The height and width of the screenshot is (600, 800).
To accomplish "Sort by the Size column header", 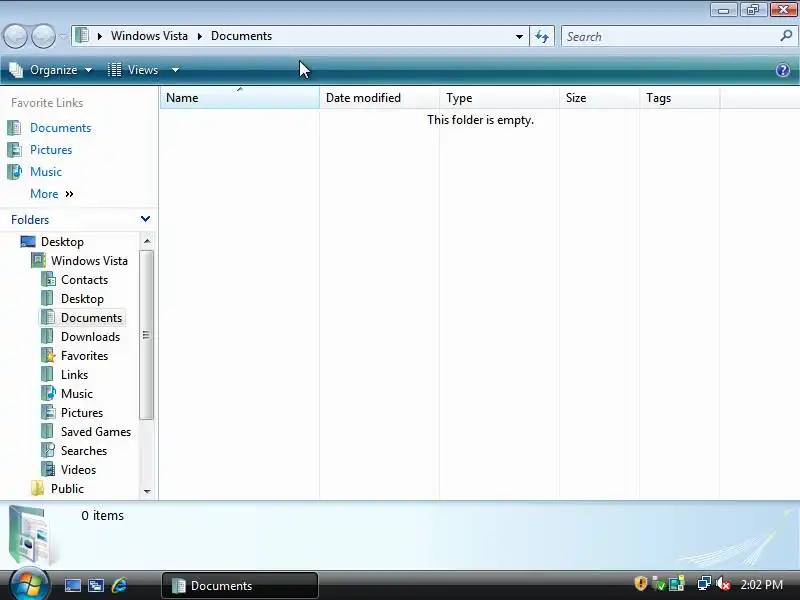I will click(x=599, y=98).
